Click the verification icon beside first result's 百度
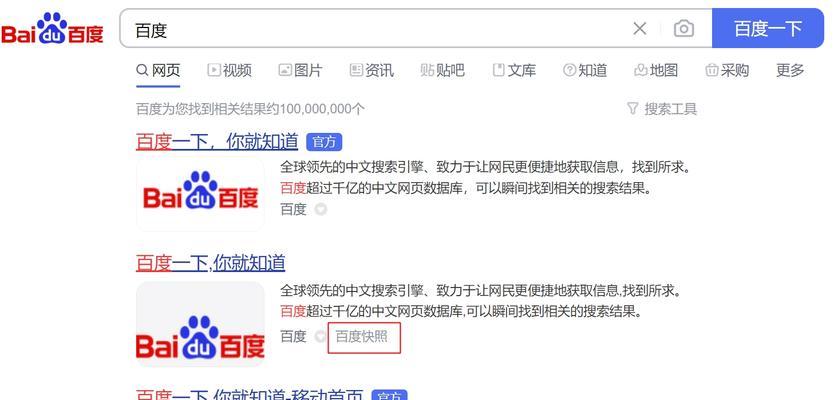Image resolution: width=838 pixels, height=400 pixels. [x=320, y=209]
